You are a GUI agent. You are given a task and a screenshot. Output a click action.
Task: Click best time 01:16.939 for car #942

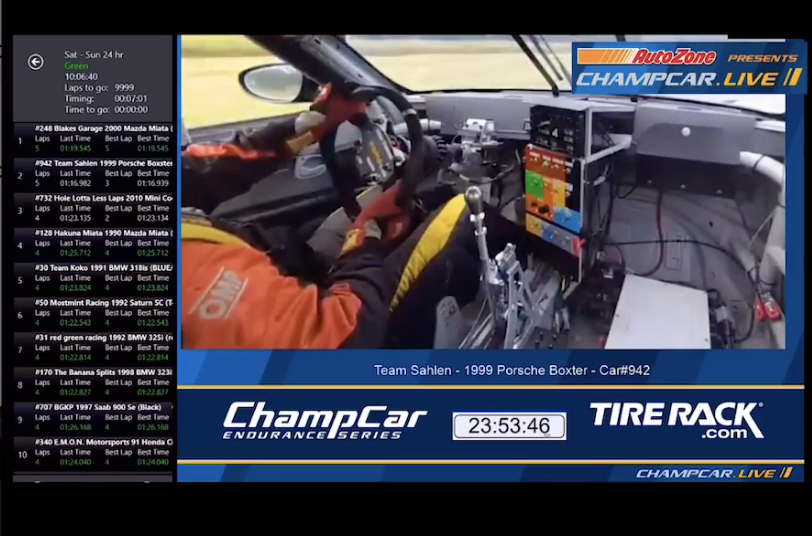point(153,183)
